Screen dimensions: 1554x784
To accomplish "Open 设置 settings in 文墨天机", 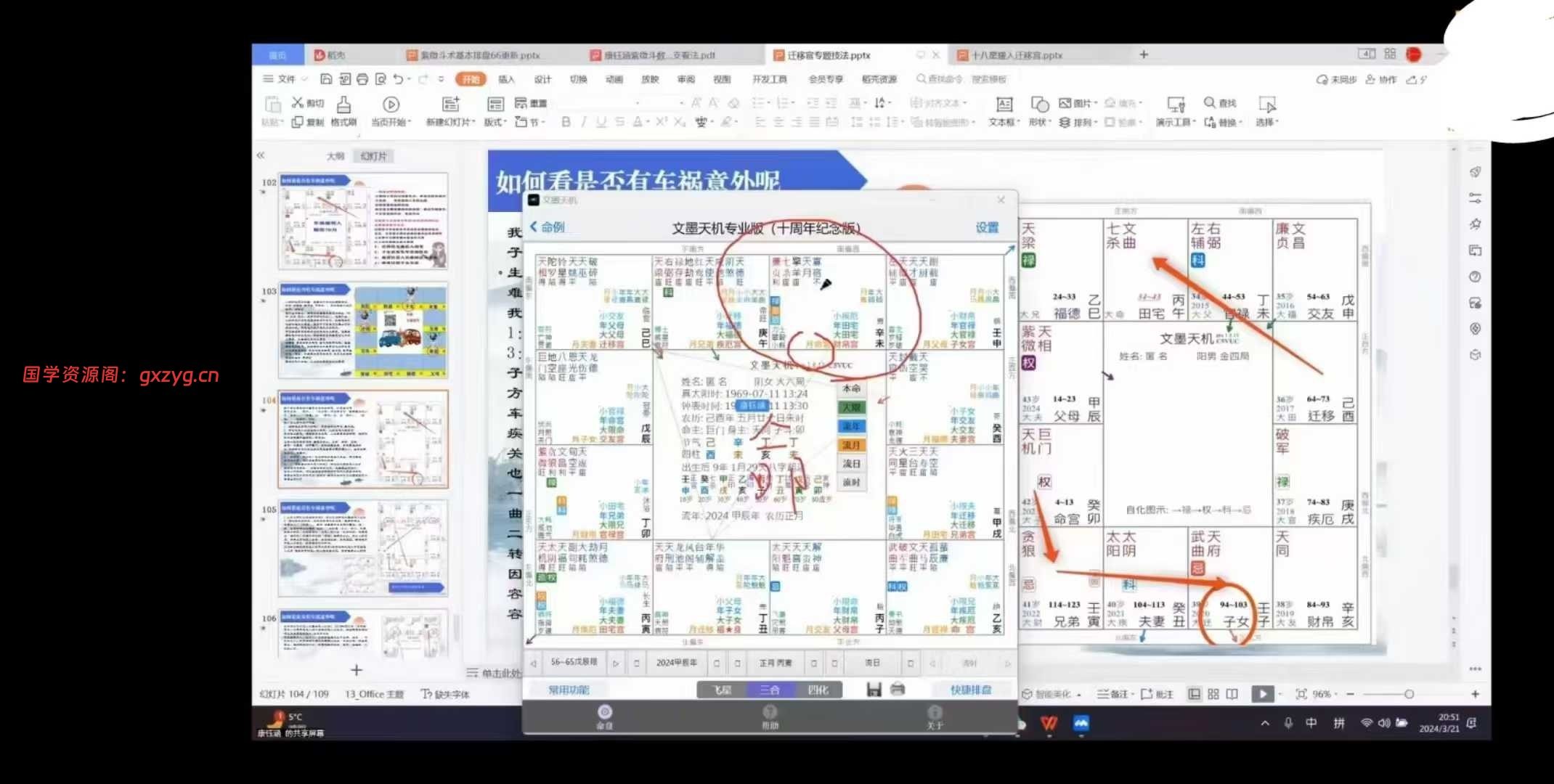I will pos(987,228).
